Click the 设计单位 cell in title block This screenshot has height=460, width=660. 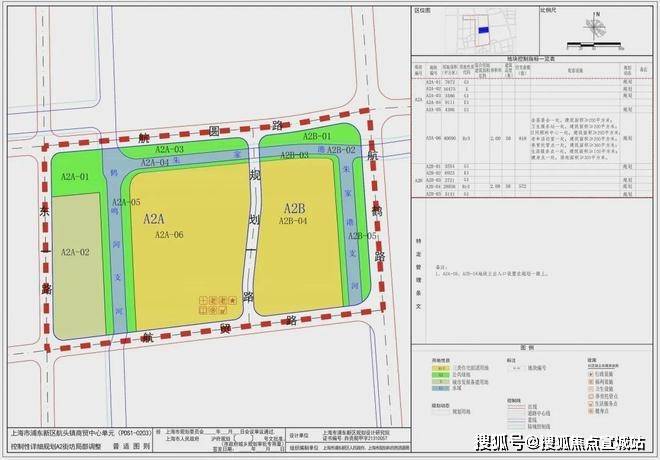click(298, 436)
